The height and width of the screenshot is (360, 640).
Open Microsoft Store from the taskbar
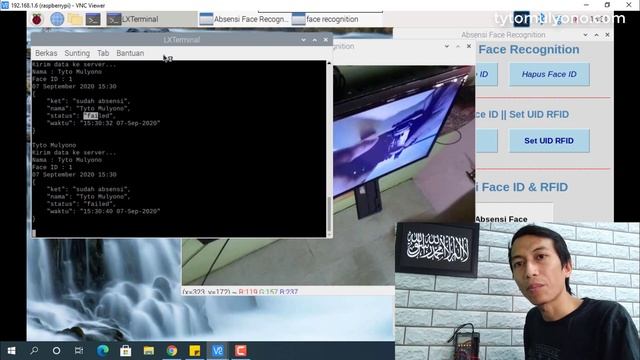(125, 351)
